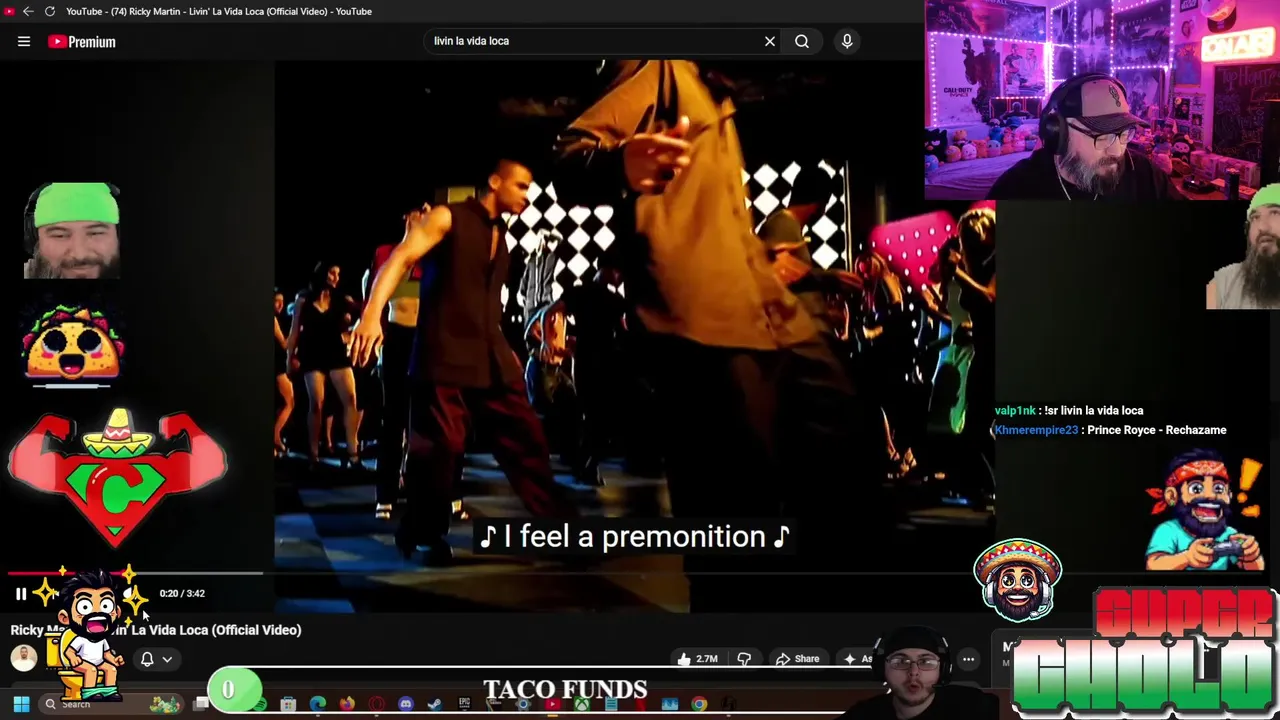The height and width of the screenshot is (720, 1280).
Task: Open Firefox from the taskbar
Action: pos(347,704)
